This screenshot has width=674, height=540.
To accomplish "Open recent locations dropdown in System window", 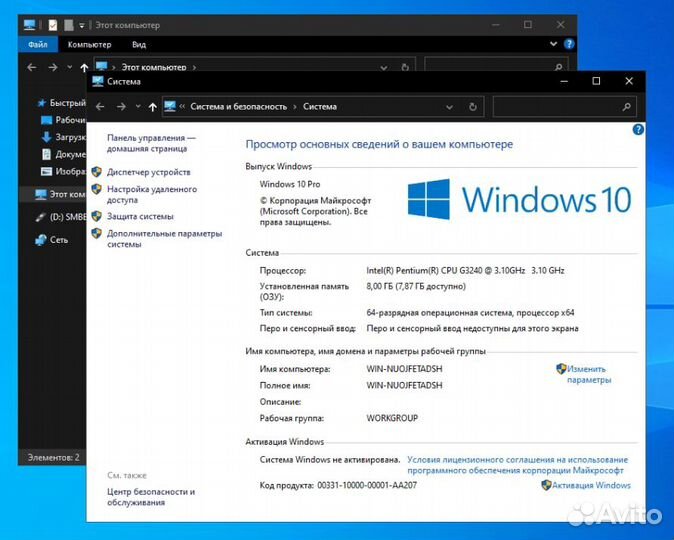I will 137,107.
